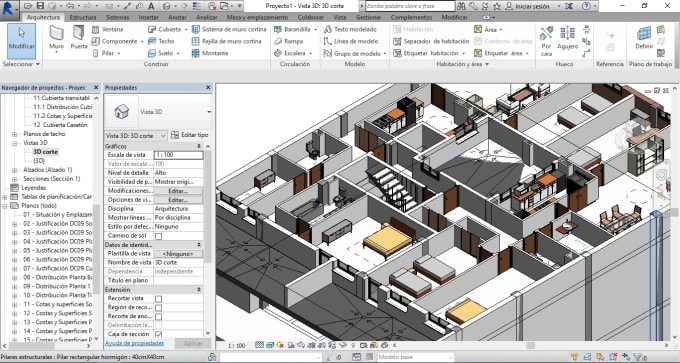Check the Recorte de anotación box
The height and width of the screenshot is (363, 680).
158,316
